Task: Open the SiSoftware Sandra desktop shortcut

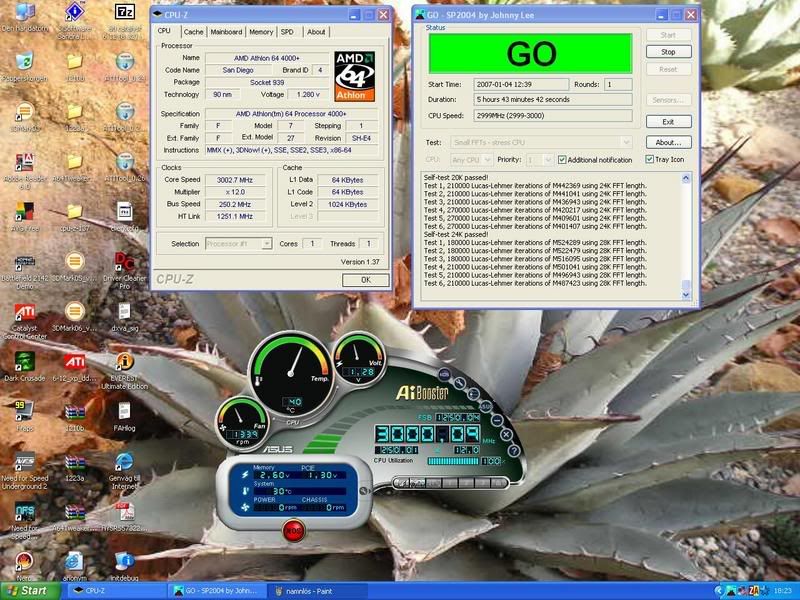Action: 74,13
